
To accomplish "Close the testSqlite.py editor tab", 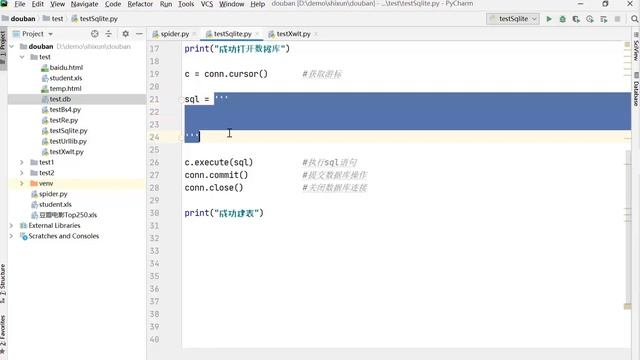I will click(x=257, y=34).
